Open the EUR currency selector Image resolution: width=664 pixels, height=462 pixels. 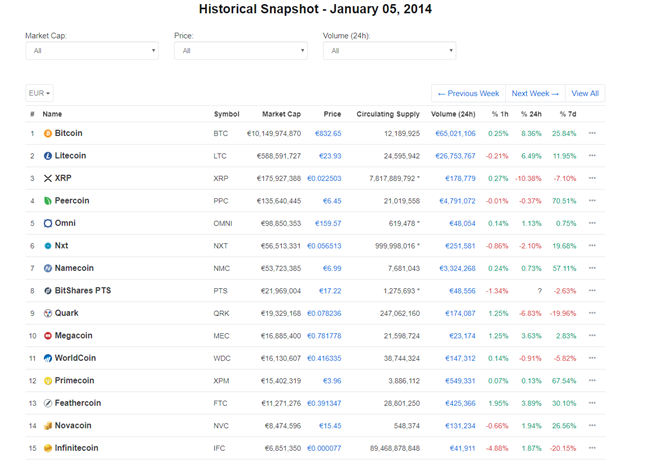pyautogui.click(x=39, y=93)
